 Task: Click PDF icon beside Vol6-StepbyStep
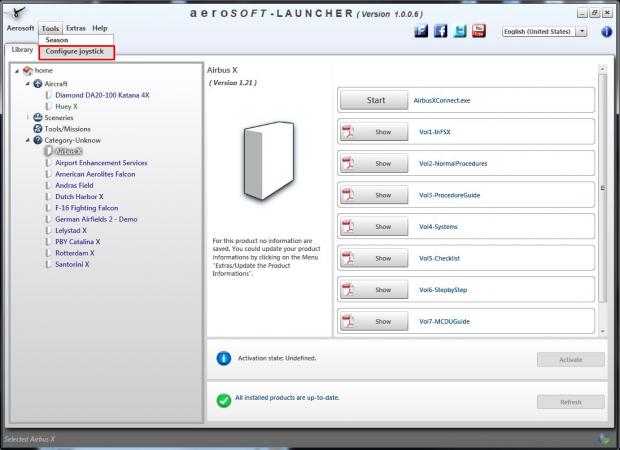click(x=348, y=290)
